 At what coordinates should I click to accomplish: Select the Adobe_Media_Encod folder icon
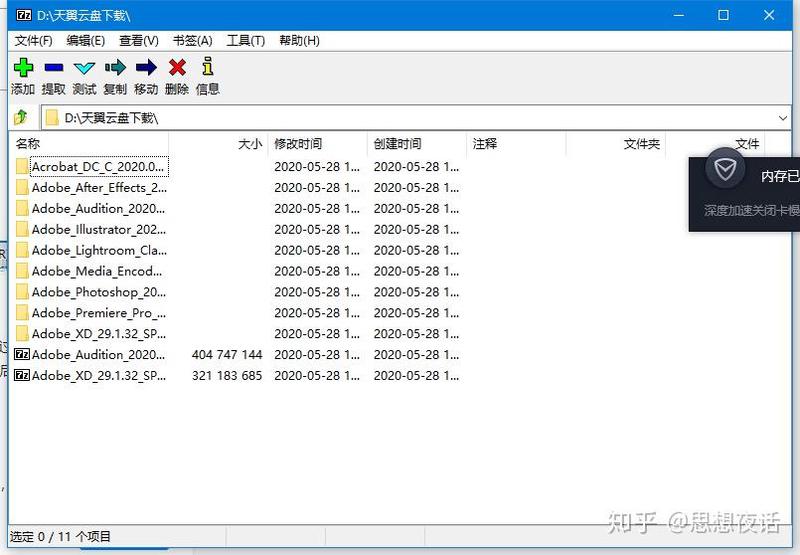point(22,271)
